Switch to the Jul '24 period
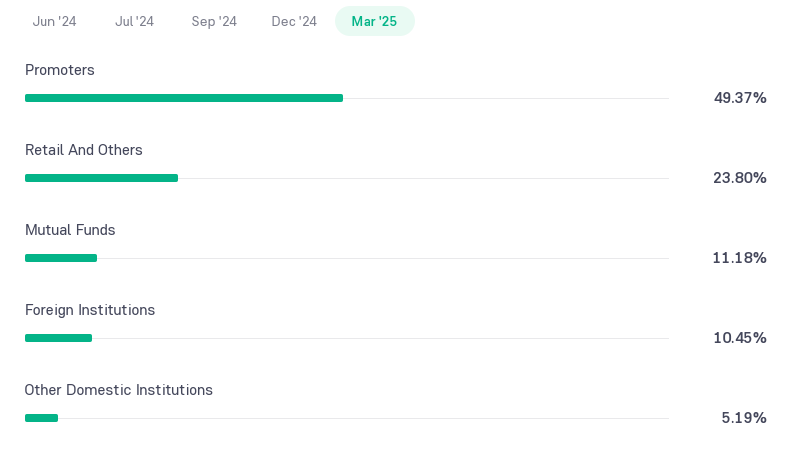The image size is (795, 461). [134, 21]
